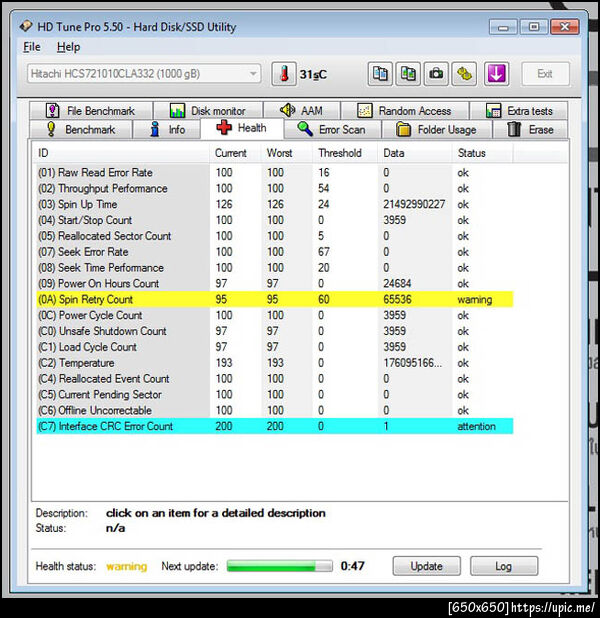Click the File Benchmark tab icon

[x=52, y=111]
